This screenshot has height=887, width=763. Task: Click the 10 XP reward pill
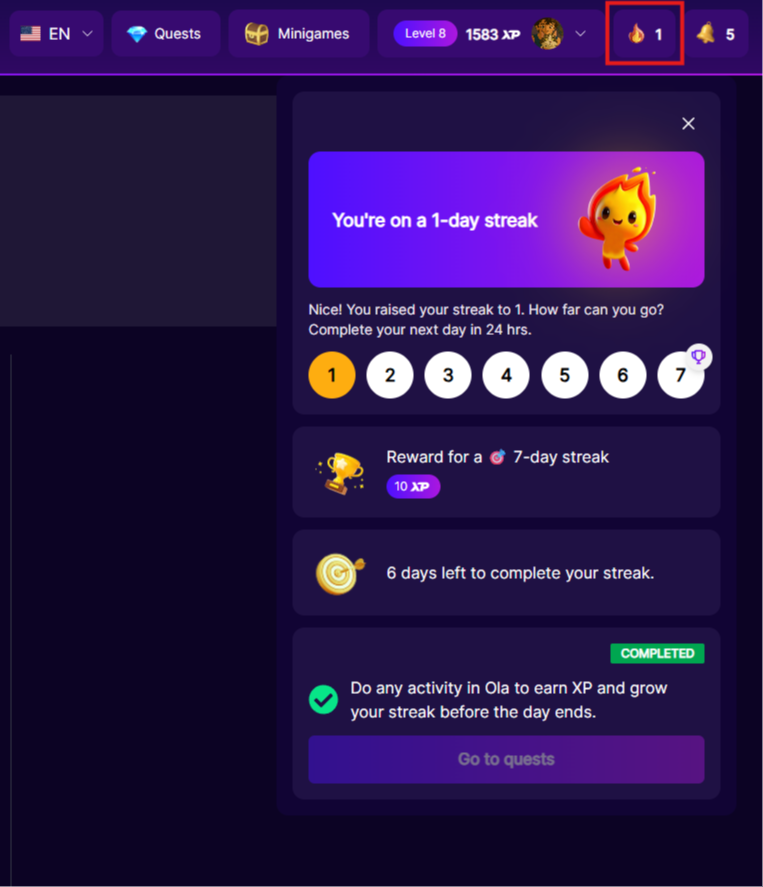[413, 486]
